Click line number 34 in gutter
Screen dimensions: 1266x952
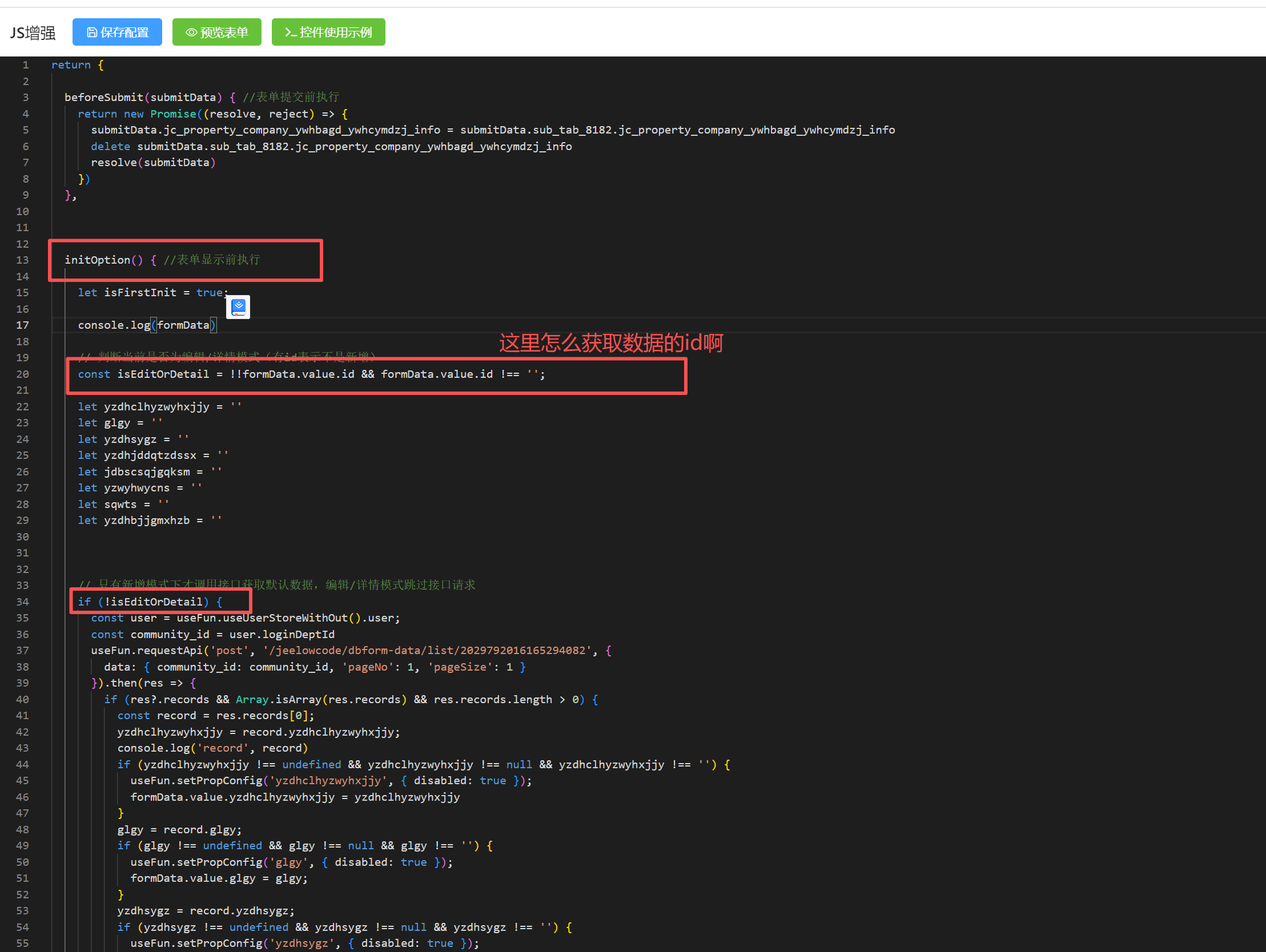[22, 602]
